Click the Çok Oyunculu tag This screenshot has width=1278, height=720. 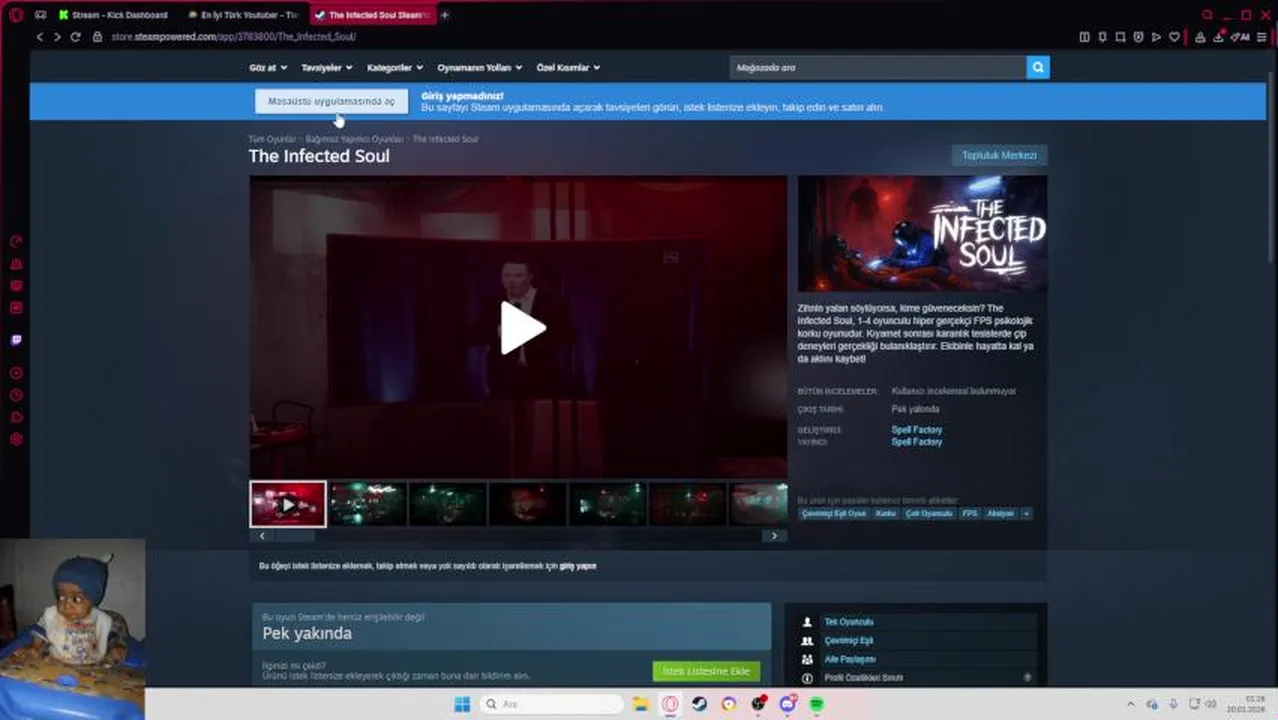(929, 513)
